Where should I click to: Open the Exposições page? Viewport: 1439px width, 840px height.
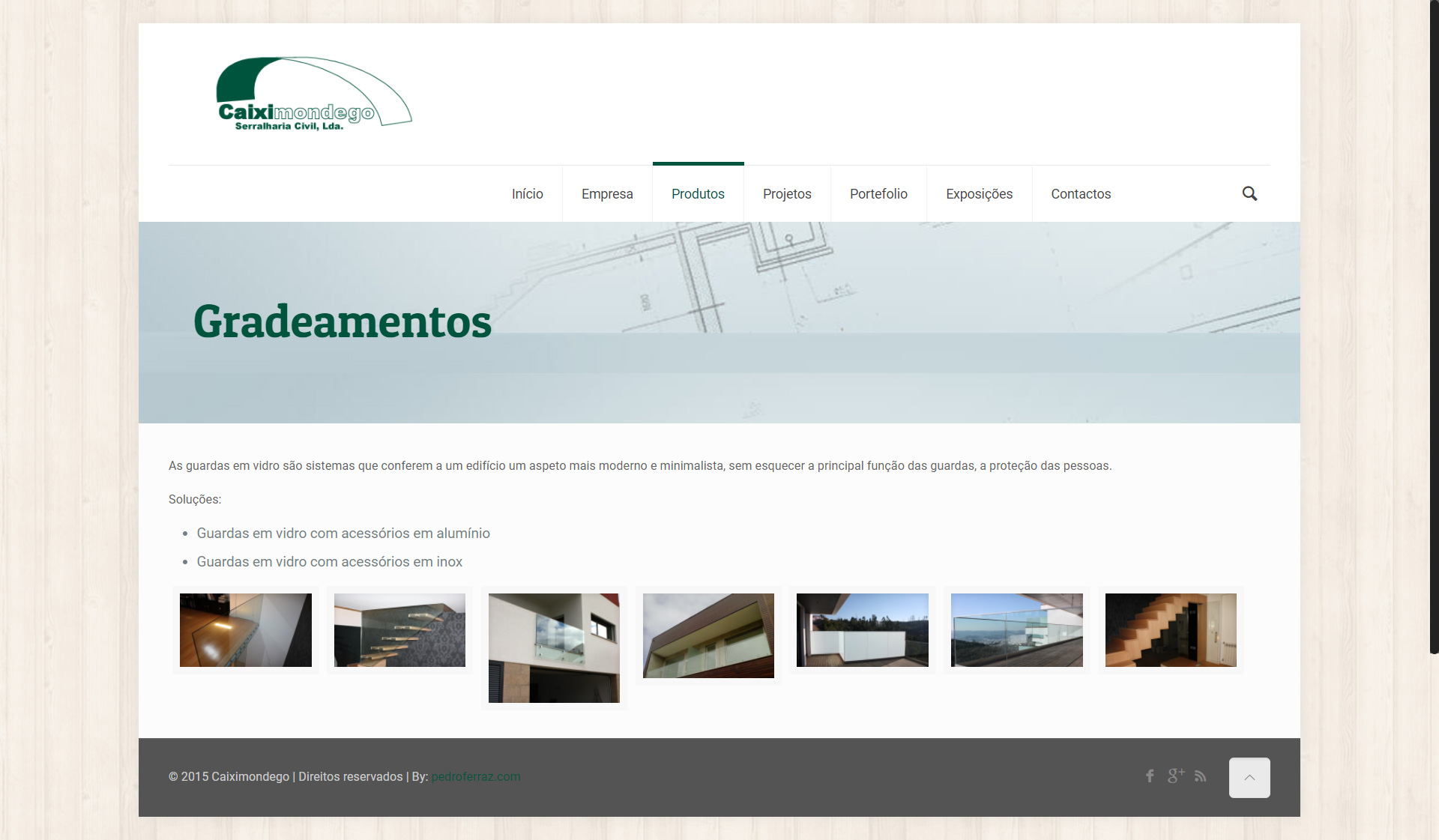979,194
